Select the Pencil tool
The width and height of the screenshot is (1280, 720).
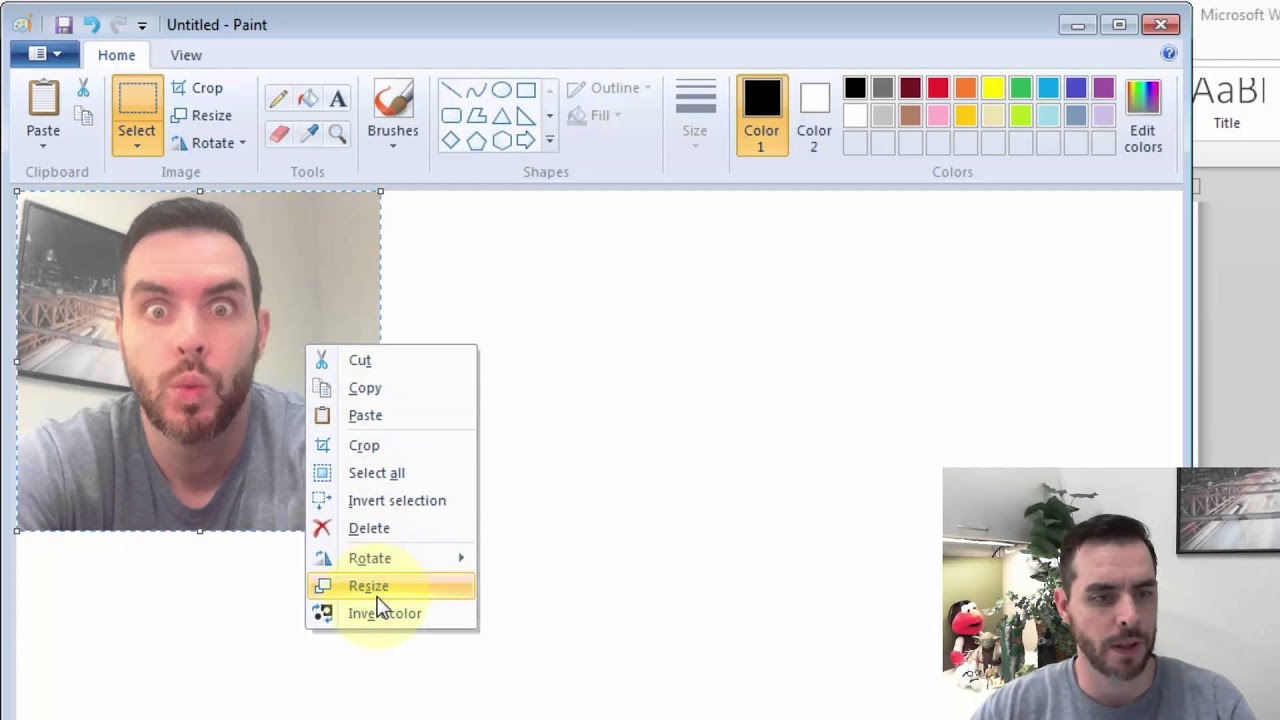tap(278, 98)
